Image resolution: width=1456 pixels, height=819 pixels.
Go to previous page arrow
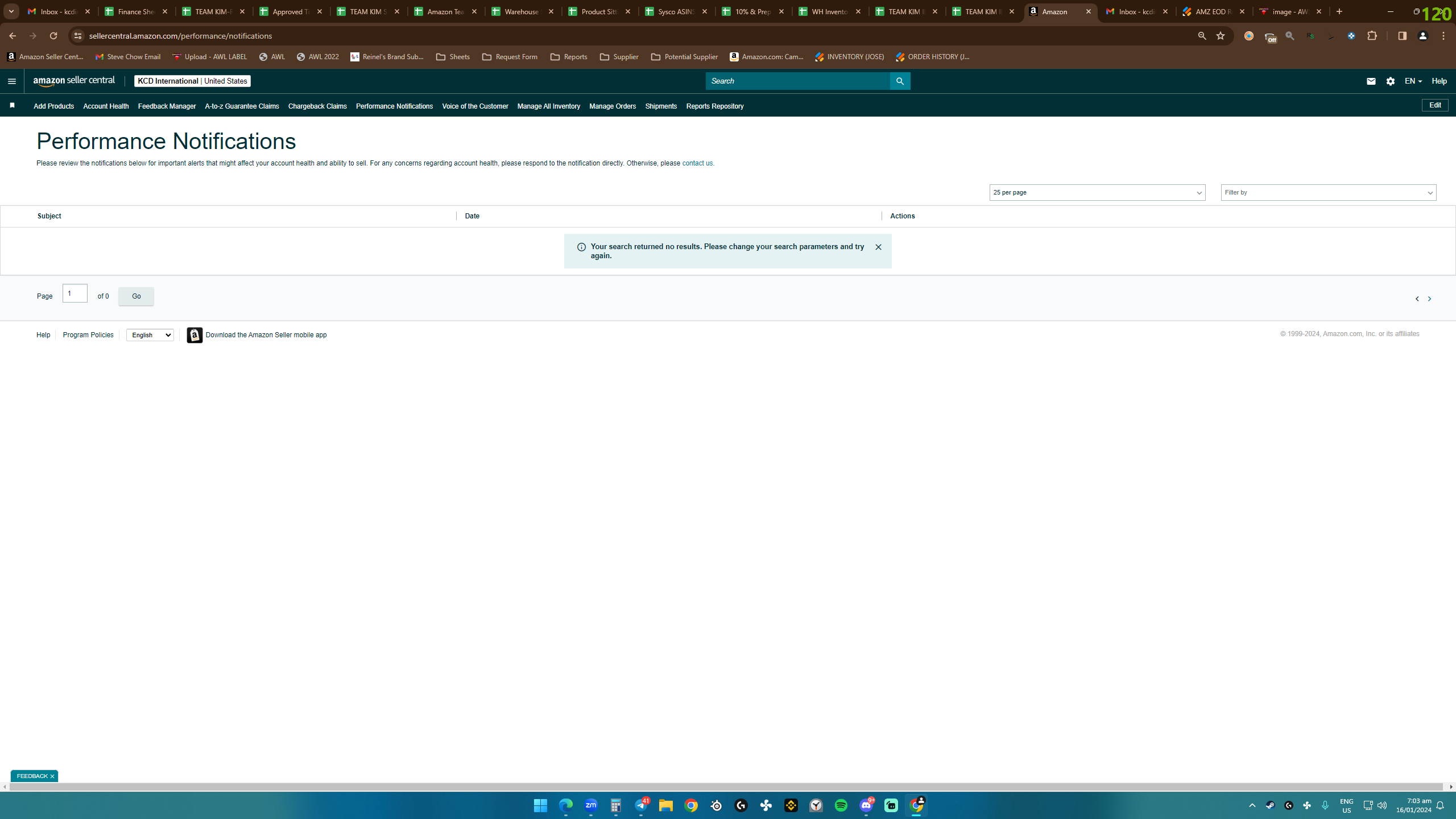[1417, 299]
